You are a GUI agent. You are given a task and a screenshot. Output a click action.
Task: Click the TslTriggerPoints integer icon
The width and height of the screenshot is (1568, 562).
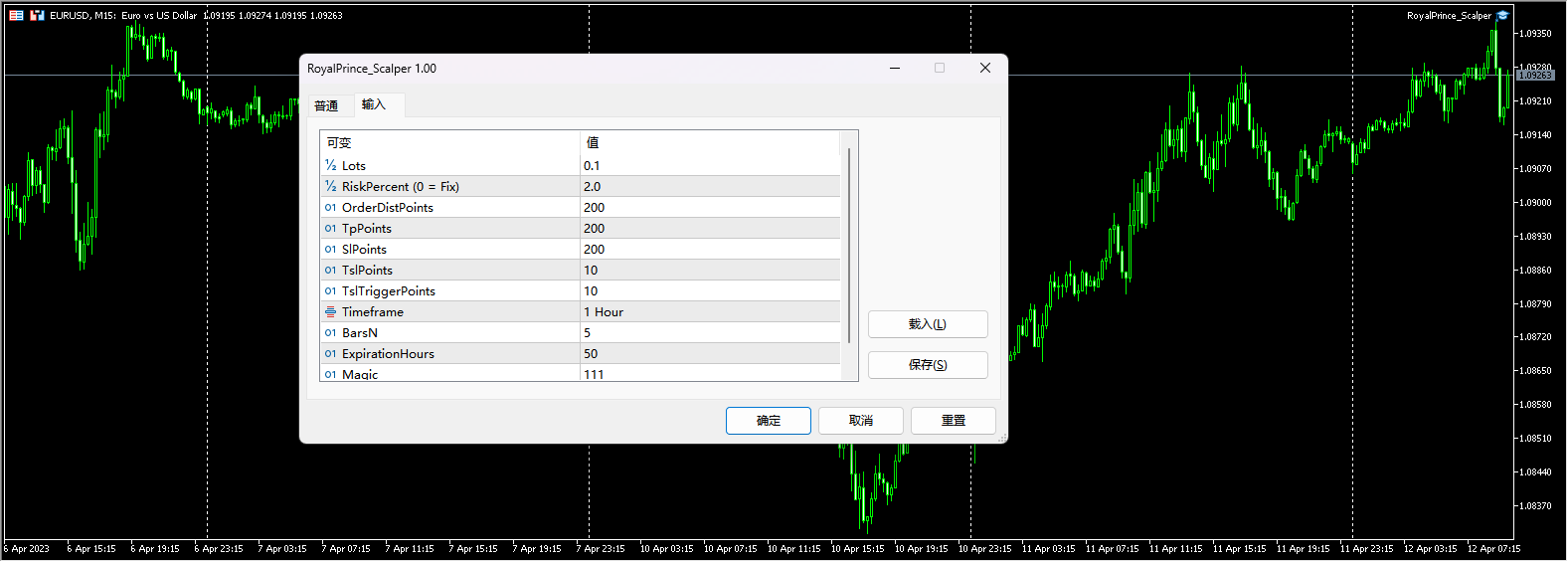tap(330, 290)
